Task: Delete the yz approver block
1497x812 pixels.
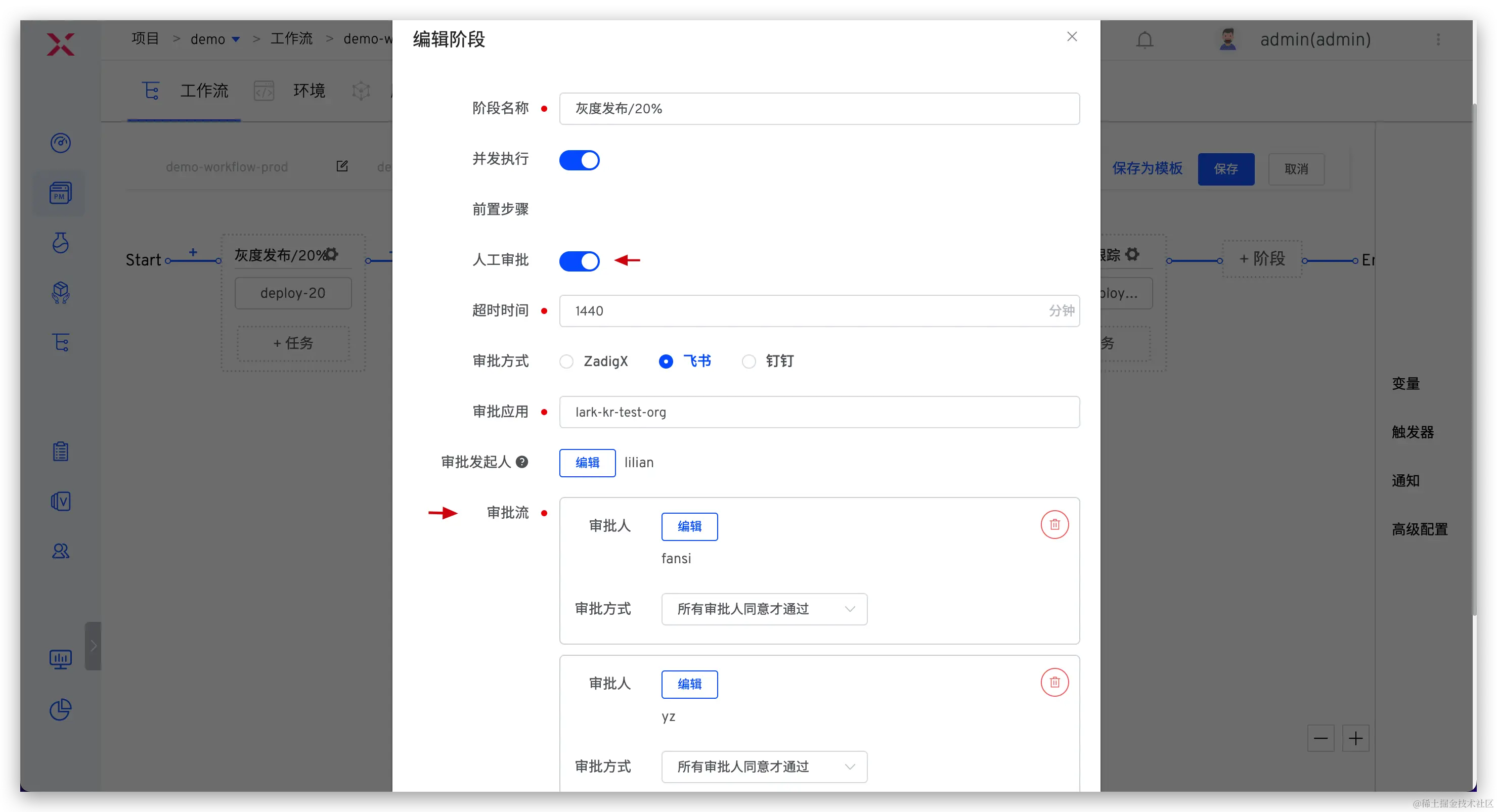Action: [1054, 683]
